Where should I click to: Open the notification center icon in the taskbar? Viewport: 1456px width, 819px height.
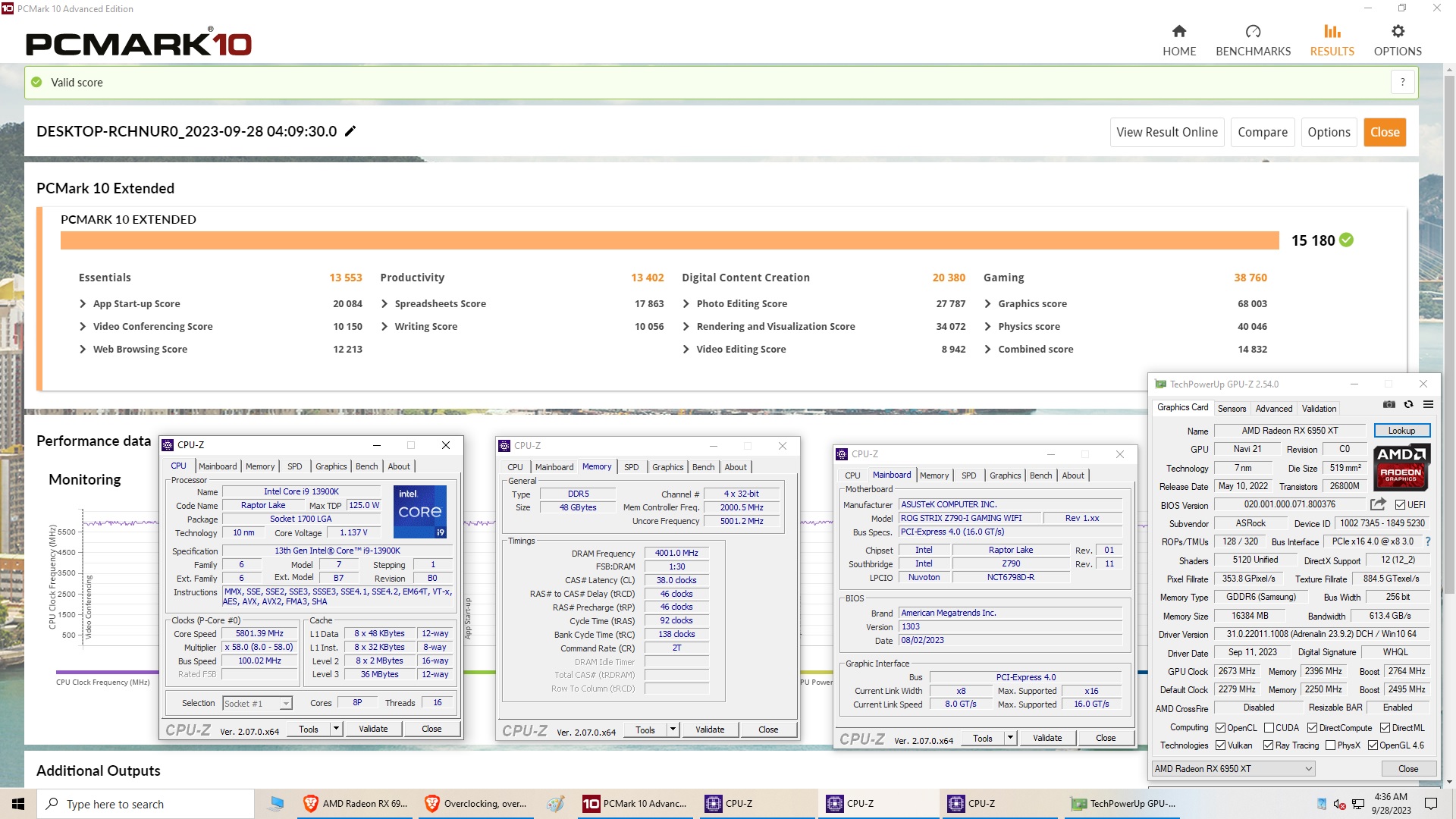pos(1431,804)
